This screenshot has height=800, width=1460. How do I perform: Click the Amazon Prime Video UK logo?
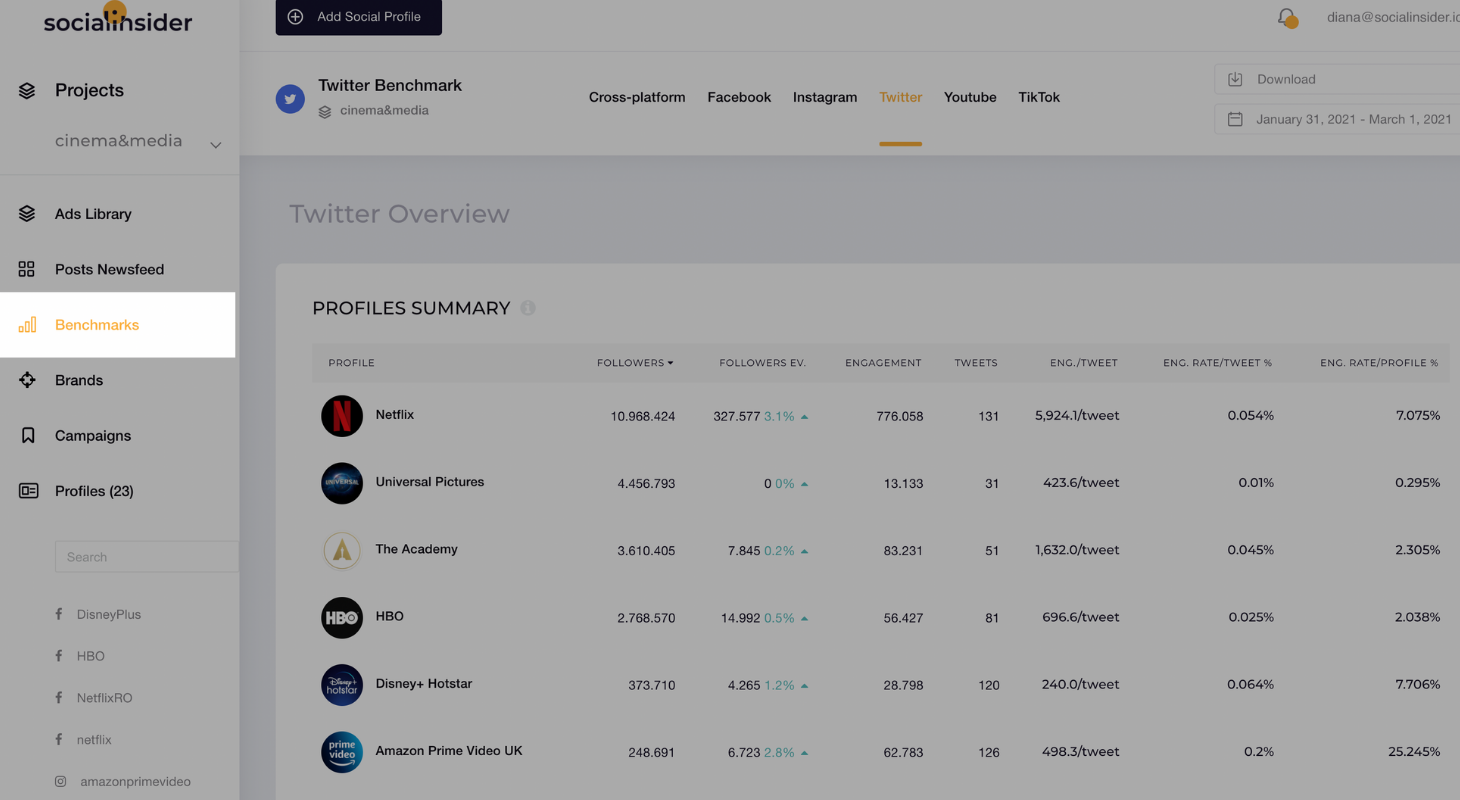342,752
